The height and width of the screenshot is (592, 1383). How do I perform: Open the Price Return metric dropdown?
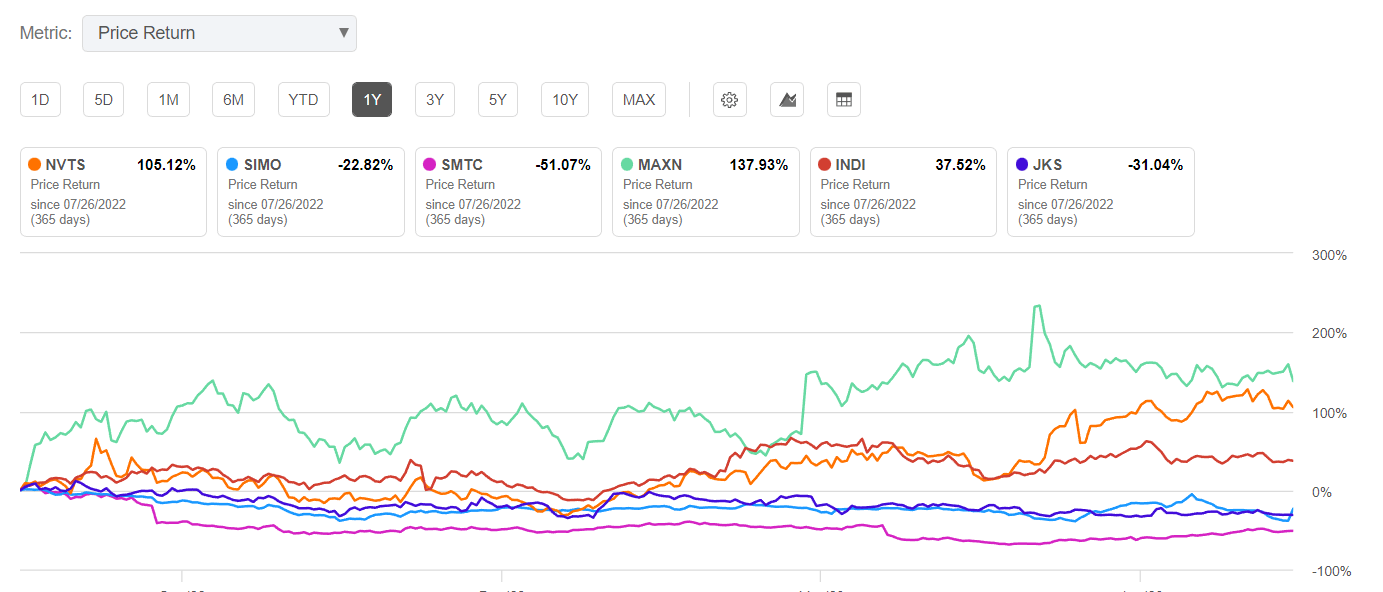[x=219, y=33]
